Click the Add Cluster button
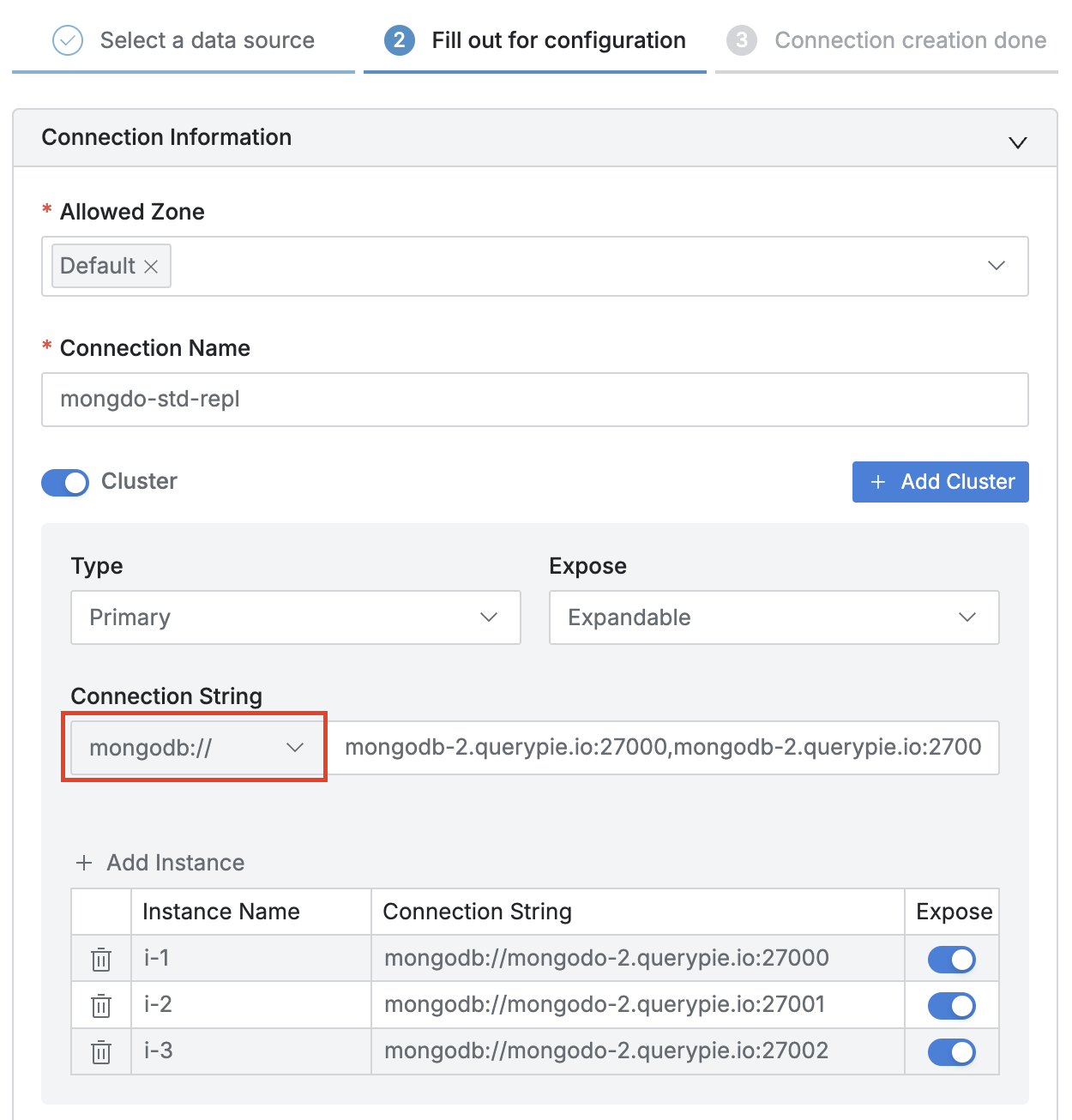The width and height of the screenshot is (1072, 1120). [940, 482]
